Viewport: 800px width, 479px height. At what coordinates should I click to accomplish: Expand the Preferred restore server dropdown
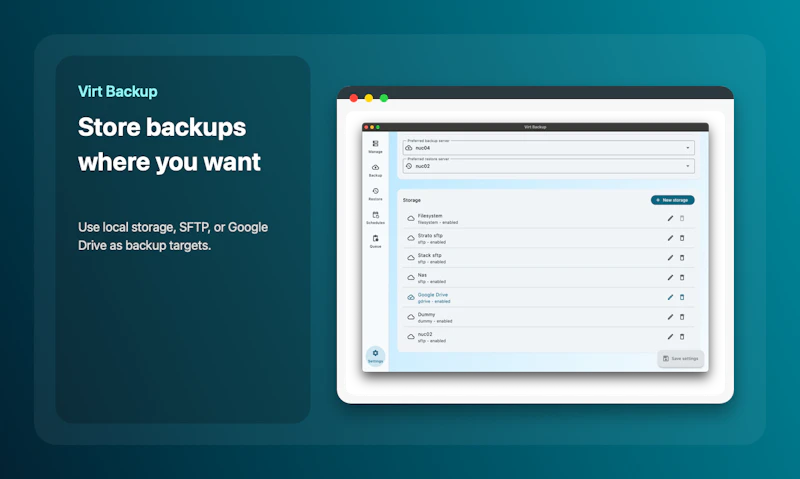(x=548, y=166)
